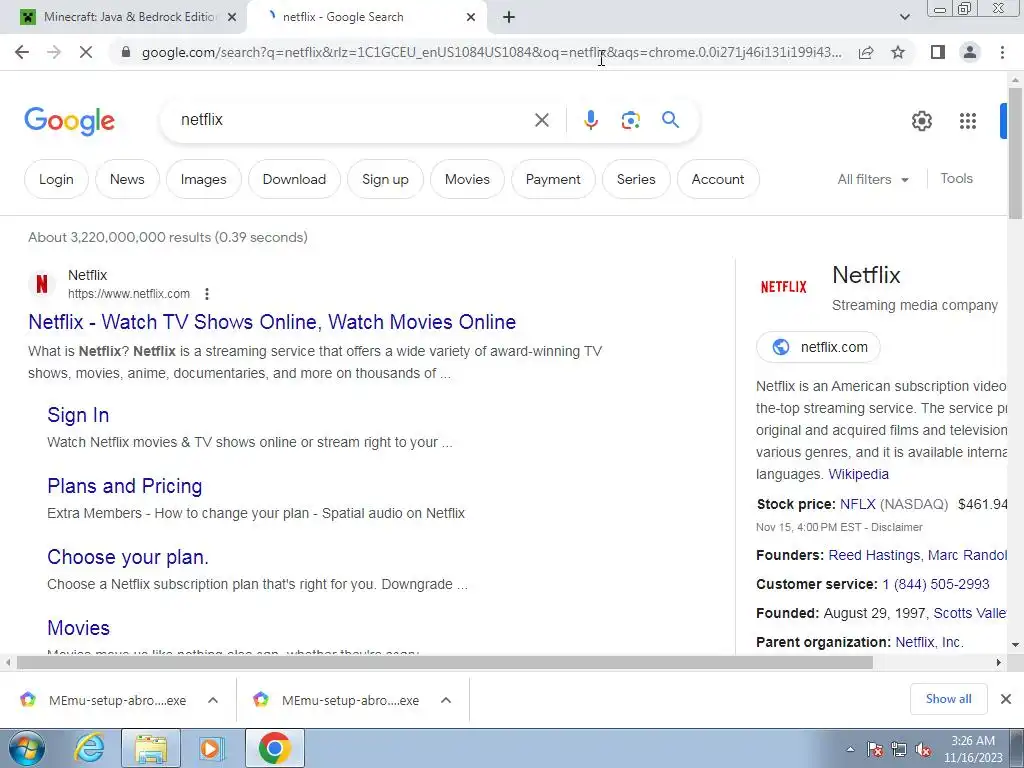This screenshot has width=1024, height=768.
Task: Open Netflix - Watch TV Shows Online result
Action: coord(272,322)
